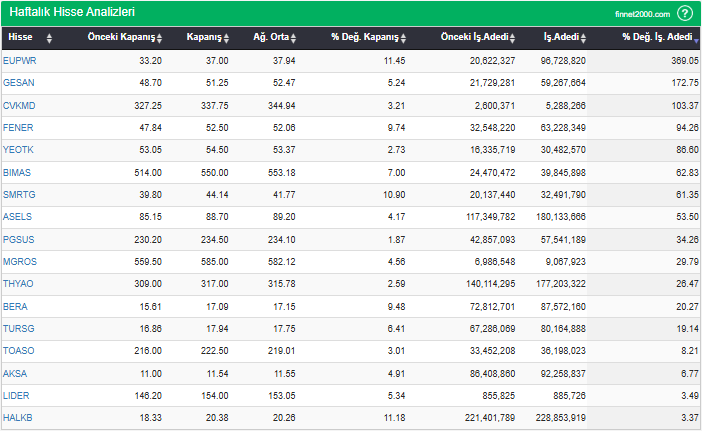Sort by % Değ. Kapanış arrows
Image resolution: width=702 pixels, height=431 pixels.
tap(403, 38)
